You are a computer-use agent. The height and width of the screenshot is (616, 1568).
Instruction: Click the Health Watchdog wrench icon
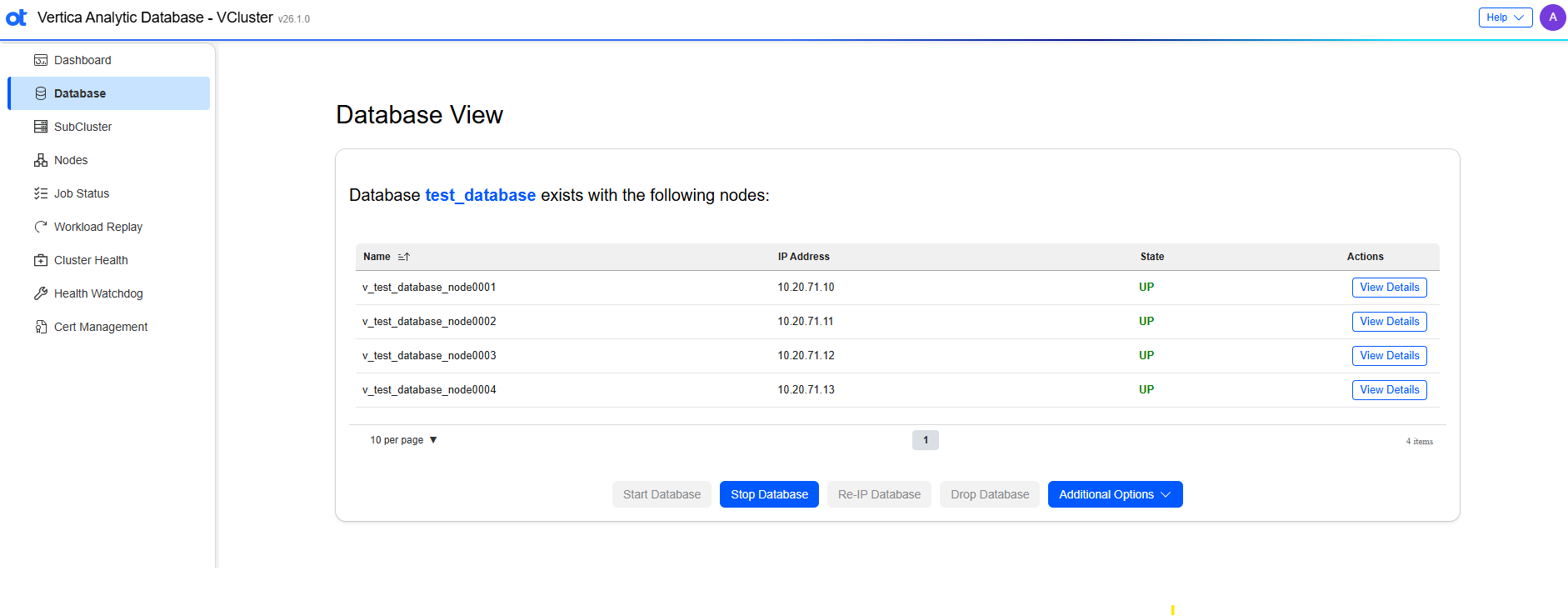click(x=41, y=293)
